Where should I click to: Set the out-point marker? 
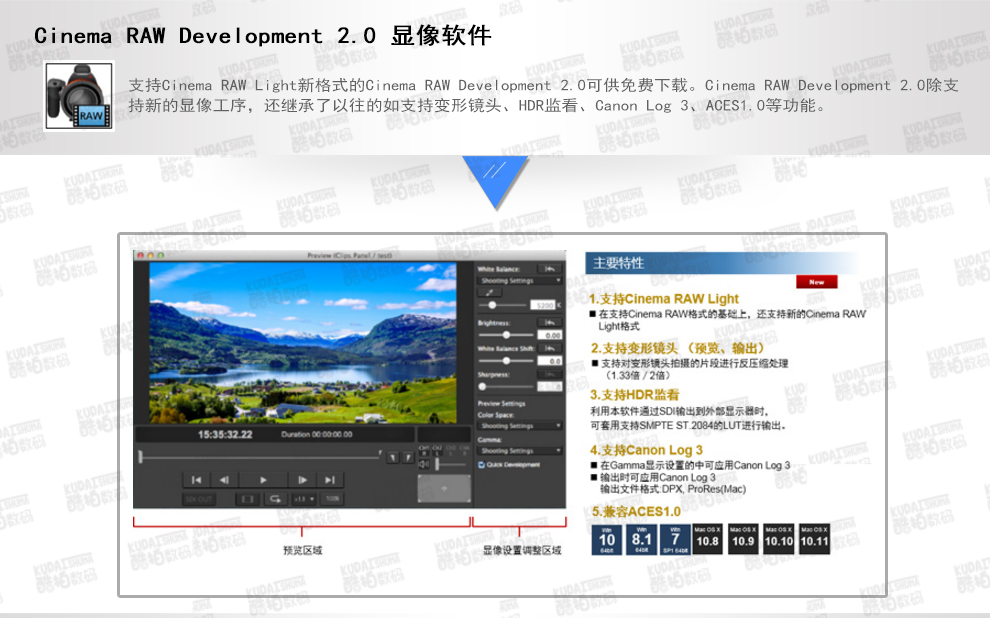click(x=408, y=457)
